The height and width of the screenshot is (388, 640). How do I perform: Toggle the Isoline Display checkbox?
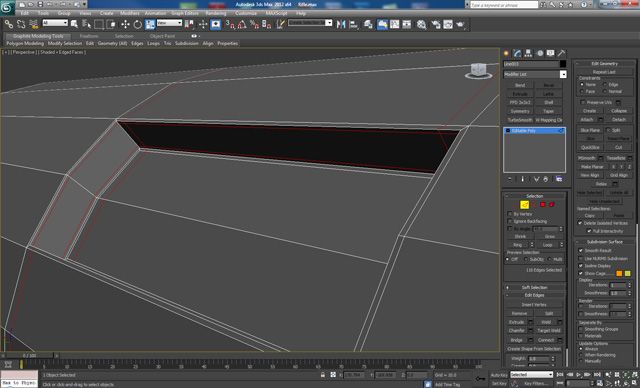point(581,266)
